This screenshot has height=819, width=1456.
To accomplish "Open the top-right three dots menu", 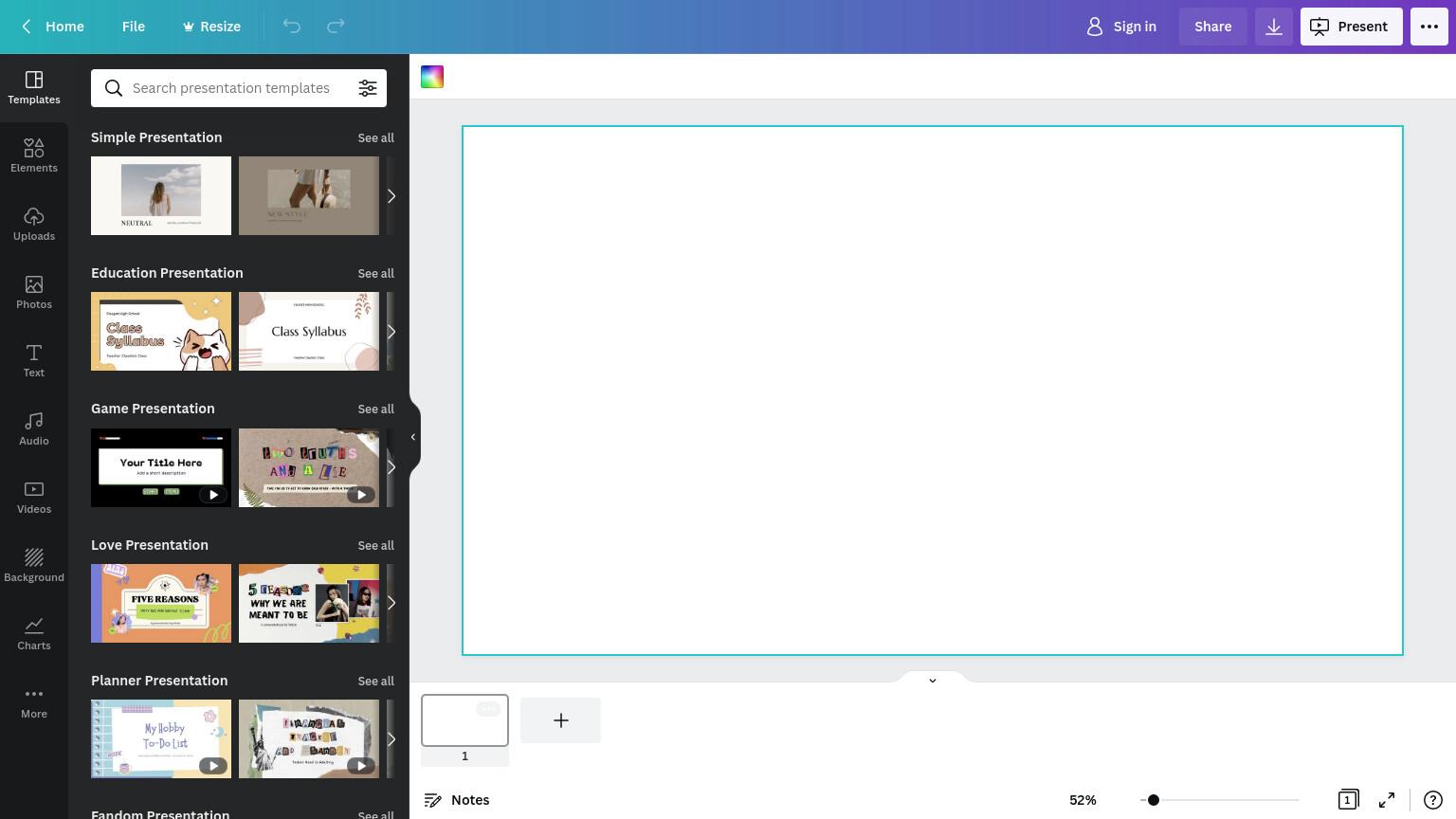I will pos(1429,27).
